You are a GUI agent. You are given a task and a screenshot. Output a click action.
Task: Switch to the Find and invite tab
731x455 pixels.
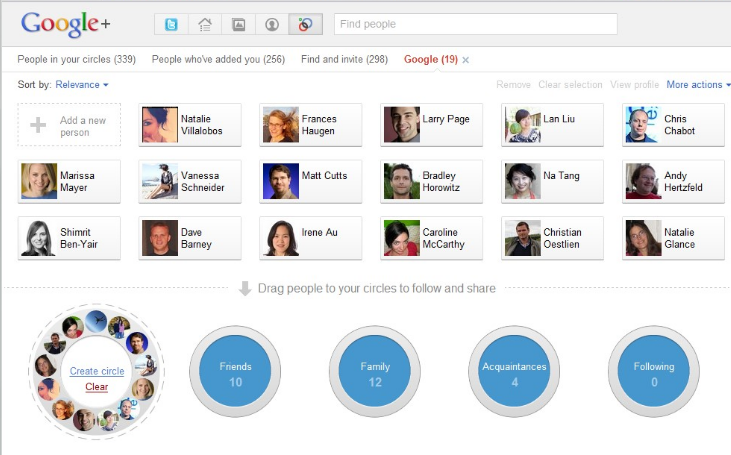344,60
